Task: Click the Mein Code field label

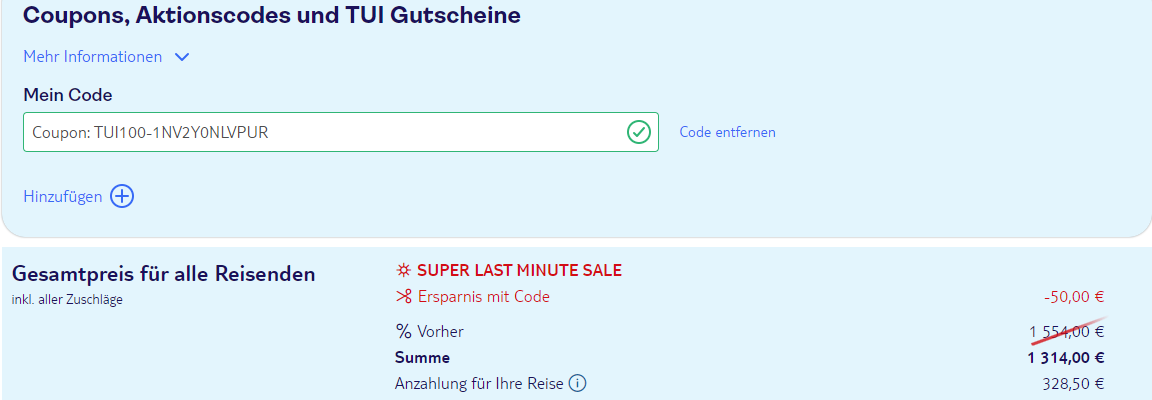Action: coord(68,95)
